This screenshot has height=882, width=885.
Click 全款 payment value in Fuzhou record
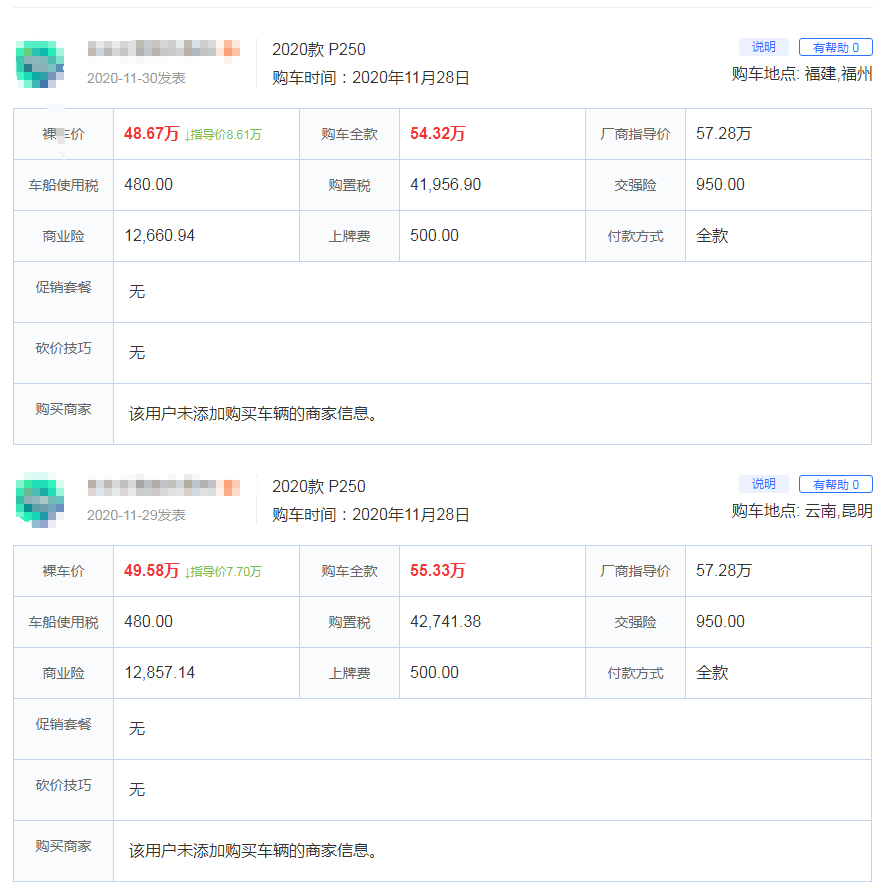(712, 236)
